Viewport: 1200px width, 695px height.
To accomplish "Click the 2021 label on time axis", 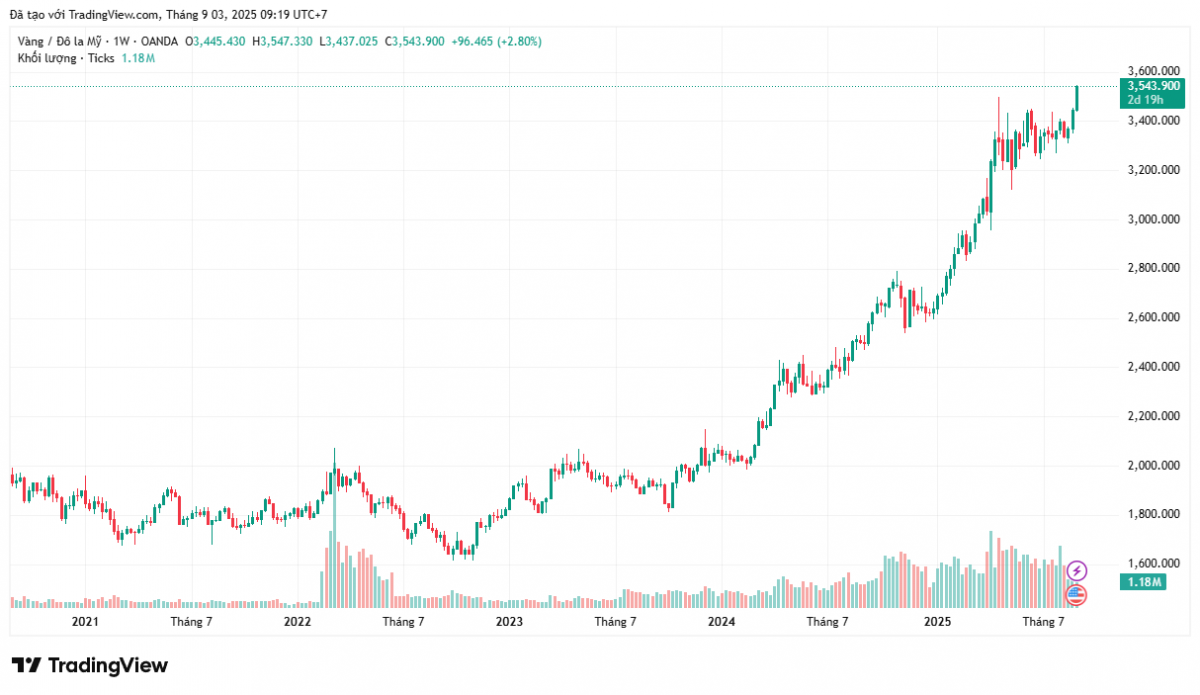I will click(x=85, y=622).
